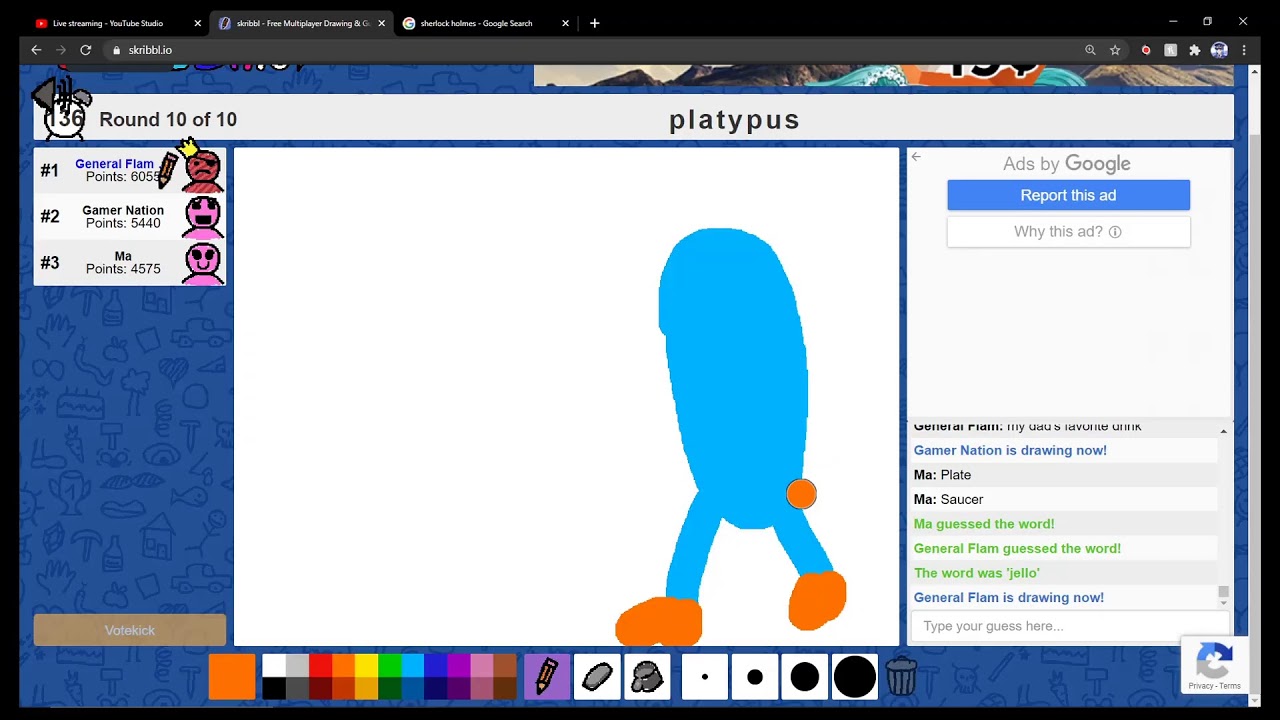Select the paint bucket fill tool
The width and height of the screenshot is (1280, 720).
(x=647, y=677)
